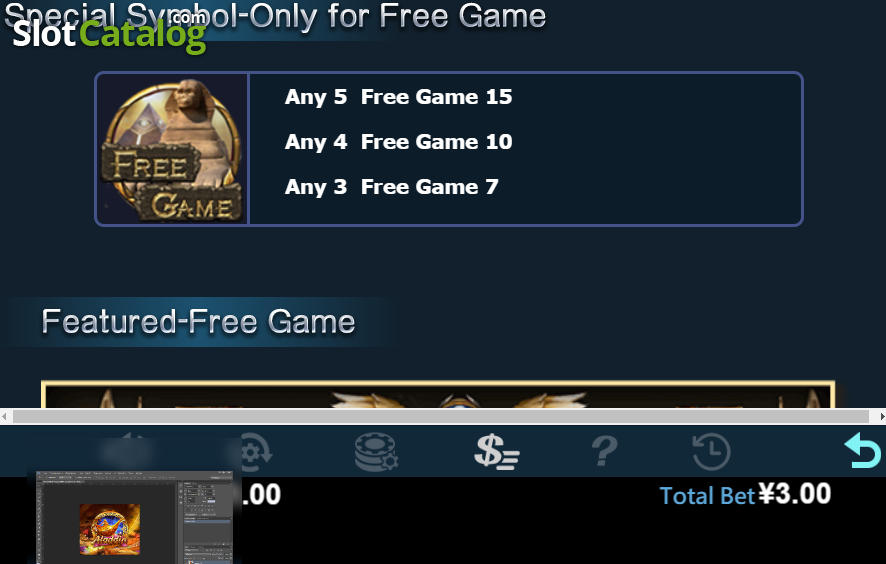The height and width of the screenshot is (564, 886).
Task: Click the cyan back arrow icon
Action: (x=862, y=450)
